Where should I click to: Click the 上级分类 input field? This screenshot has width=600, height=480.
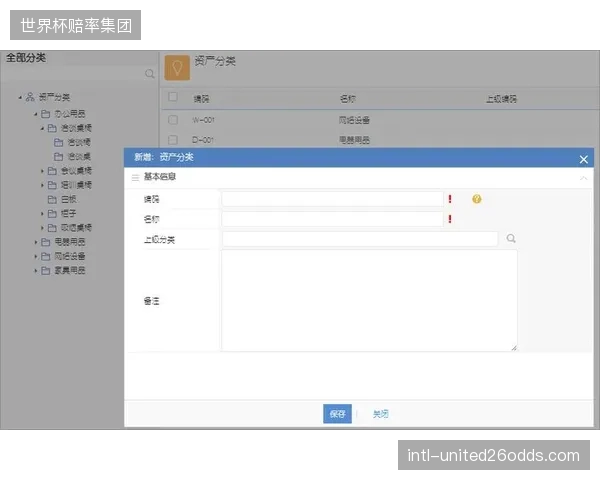click(360, 239)
